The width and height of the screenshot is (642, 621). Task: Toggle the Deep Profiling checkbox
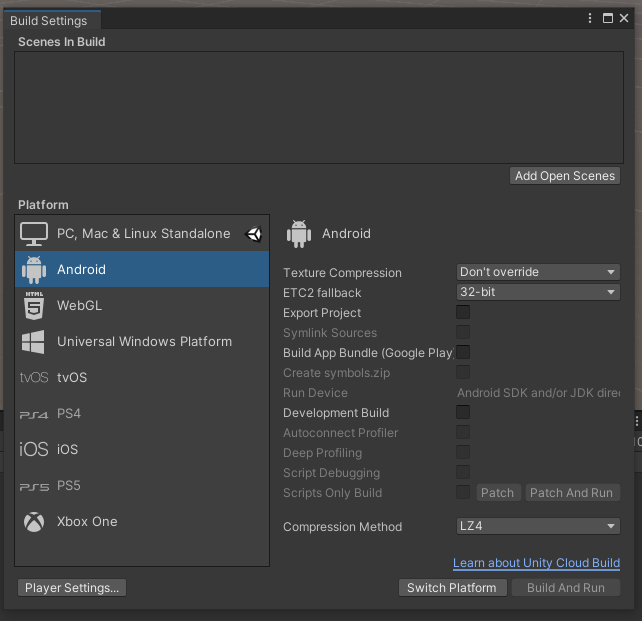[463, 452]
